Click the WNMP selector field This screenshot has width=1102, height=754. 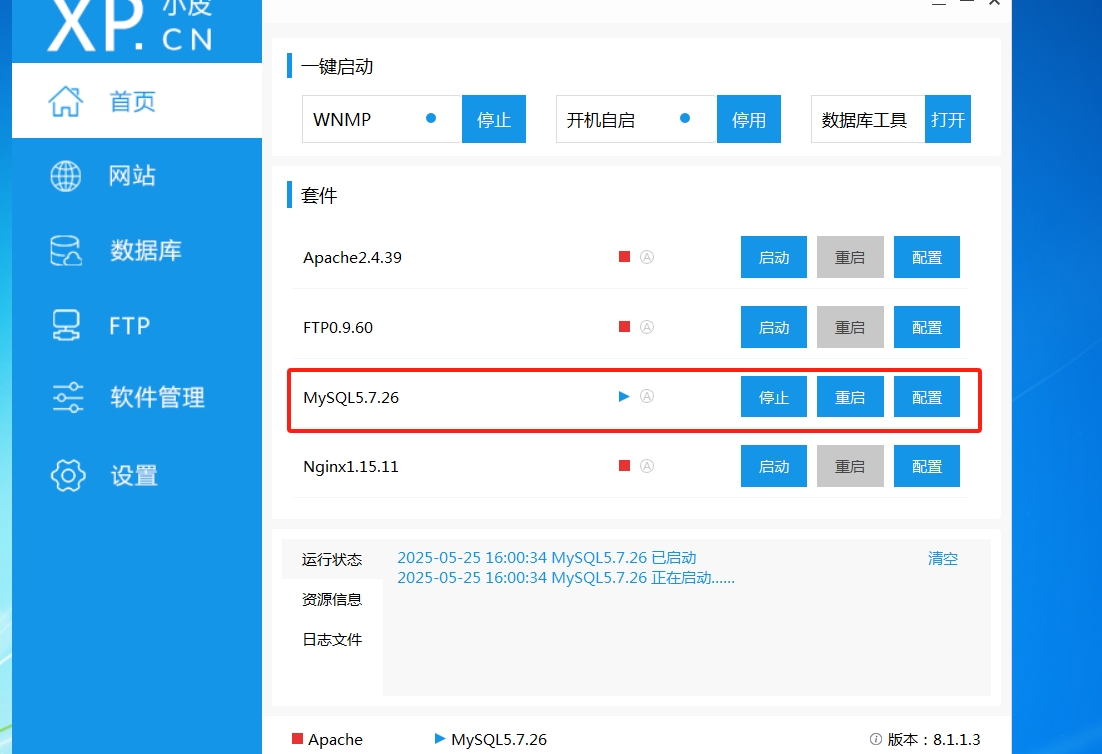coord(382,119)
